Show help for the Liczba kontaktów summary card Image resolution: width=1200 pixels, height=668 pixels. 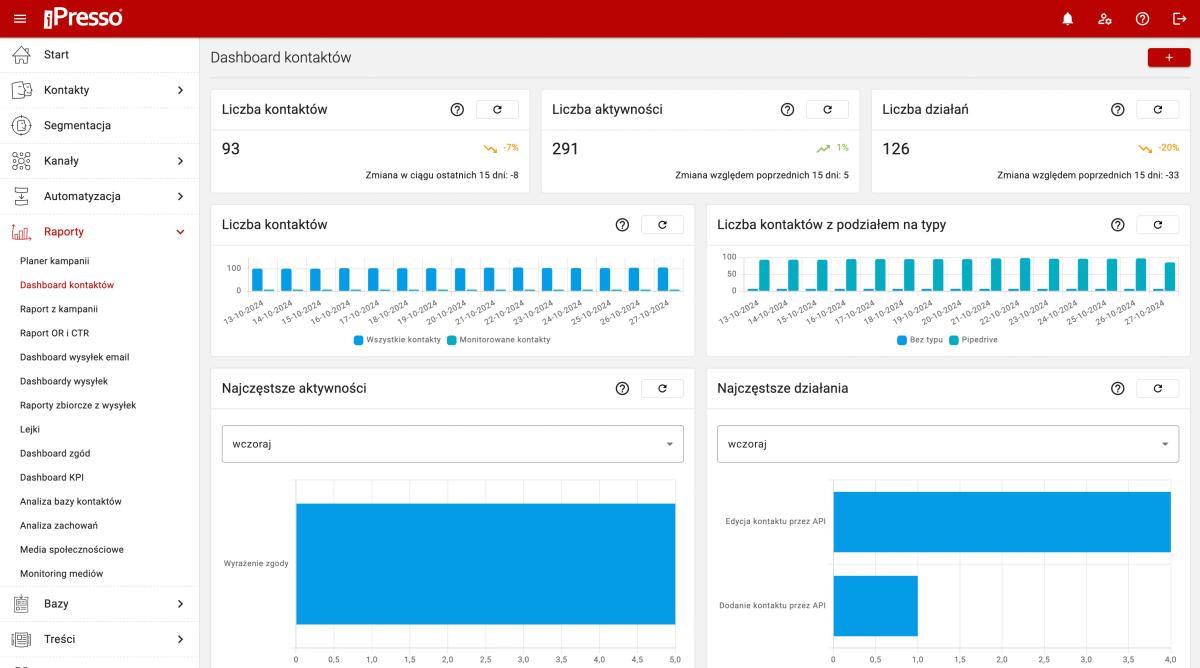[x=457, y=110]
